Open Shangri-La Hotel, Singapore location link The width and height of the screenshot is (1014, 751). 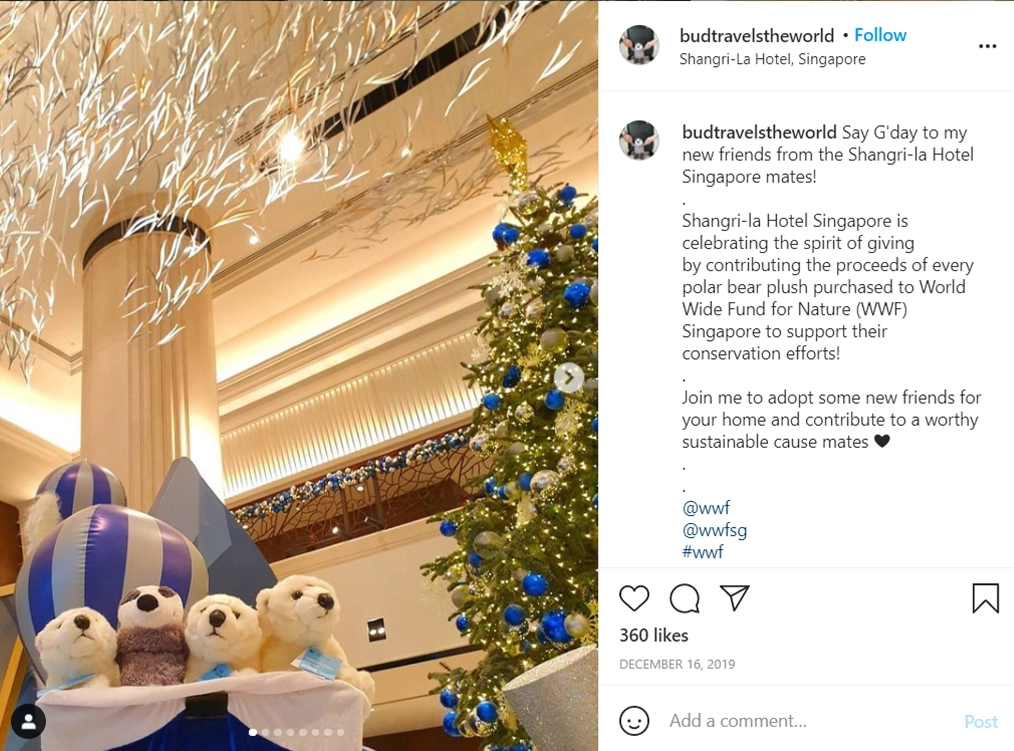coord(772,59)
